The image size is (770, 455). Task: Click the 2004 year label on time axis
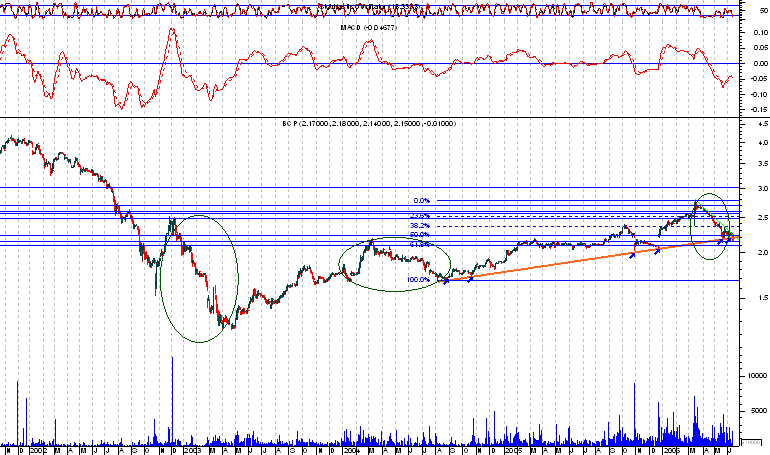click(351, 450)
